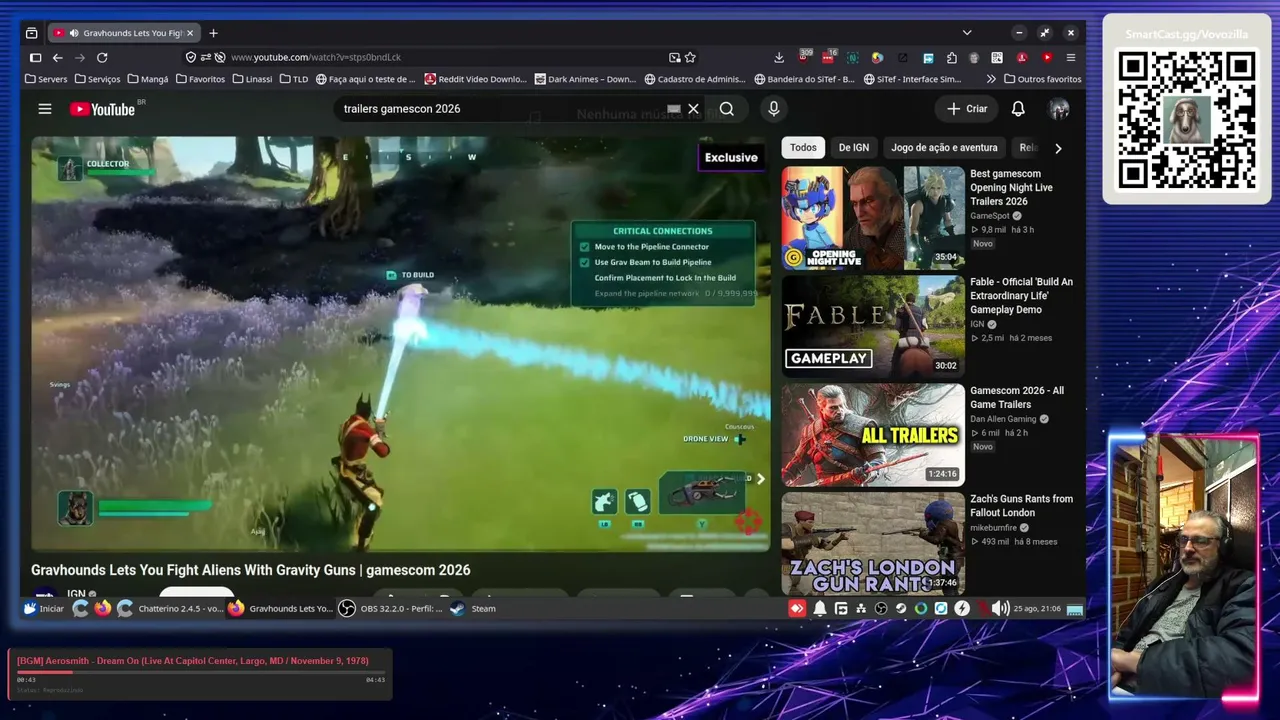The image size is (1280, 720).
Task: Open the Outros favoritos folder
Action: pyautogui.click(x=1042, y=79)
